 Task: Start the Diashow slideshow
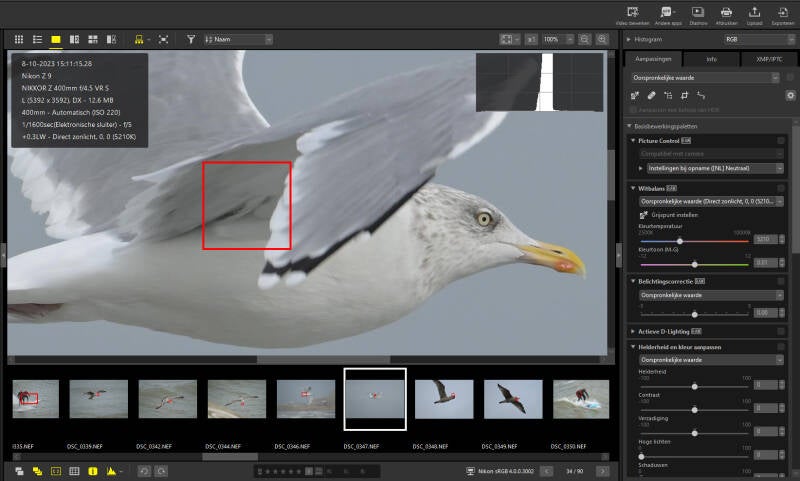(x=698, y=15)
